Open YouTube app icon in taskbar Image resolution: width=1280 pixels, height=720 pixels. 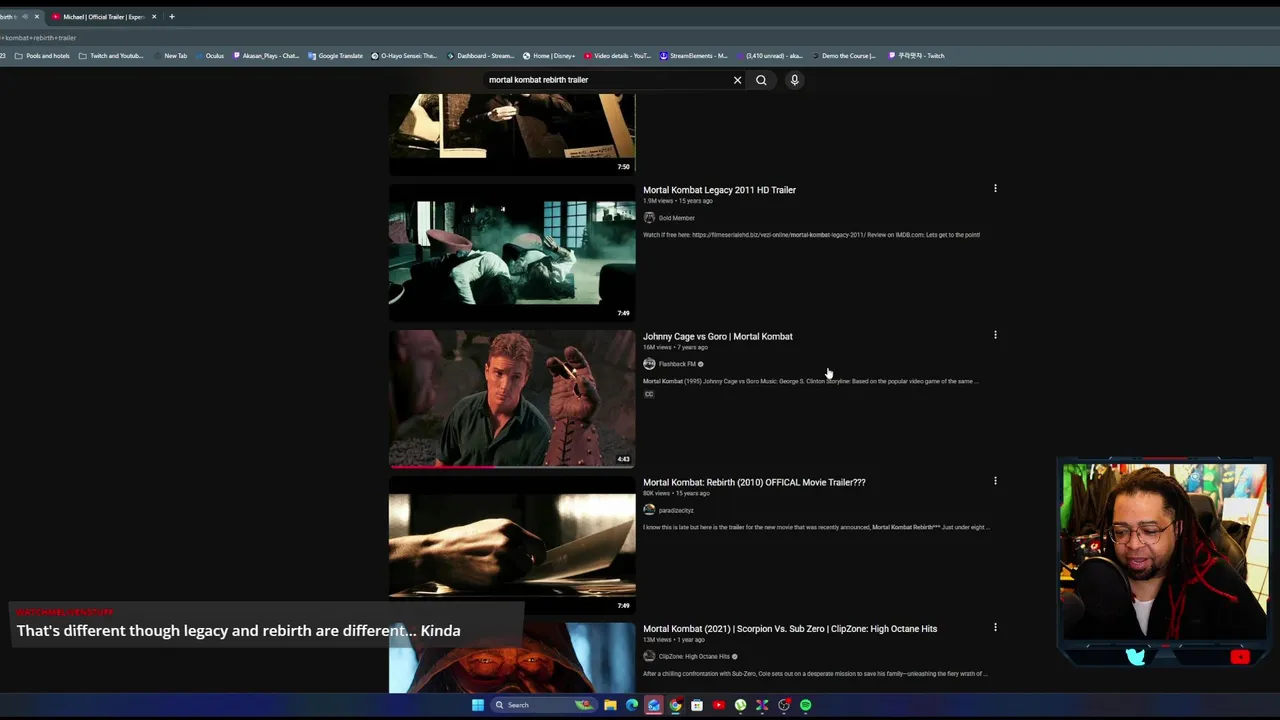click(719, 705)
